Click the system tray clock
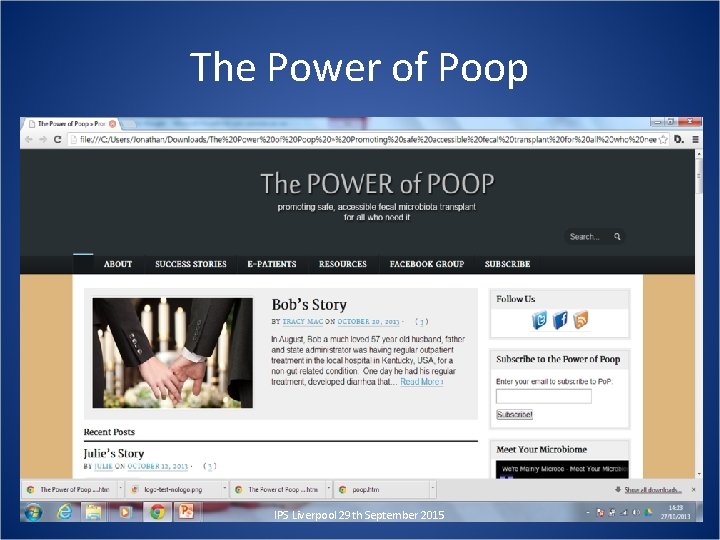The height and width of the screenshot is (540, 720). pyautogui.click(x=675, y=512)
